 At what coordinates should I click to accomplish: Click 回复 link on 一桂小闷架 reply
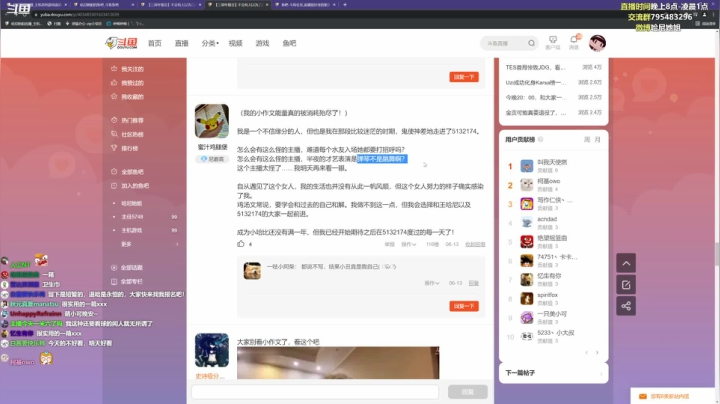(x=473, y=283)
